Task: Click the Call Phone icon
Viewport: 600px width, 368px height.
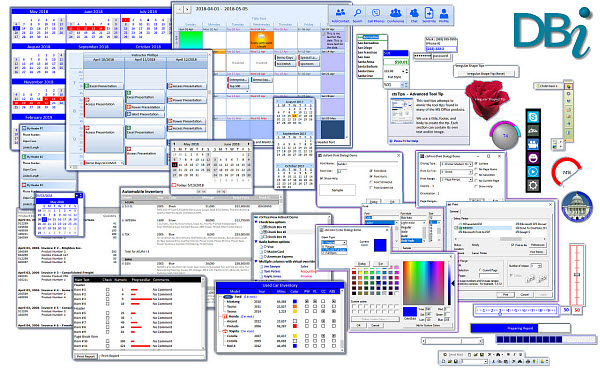Action: [376, 14]
